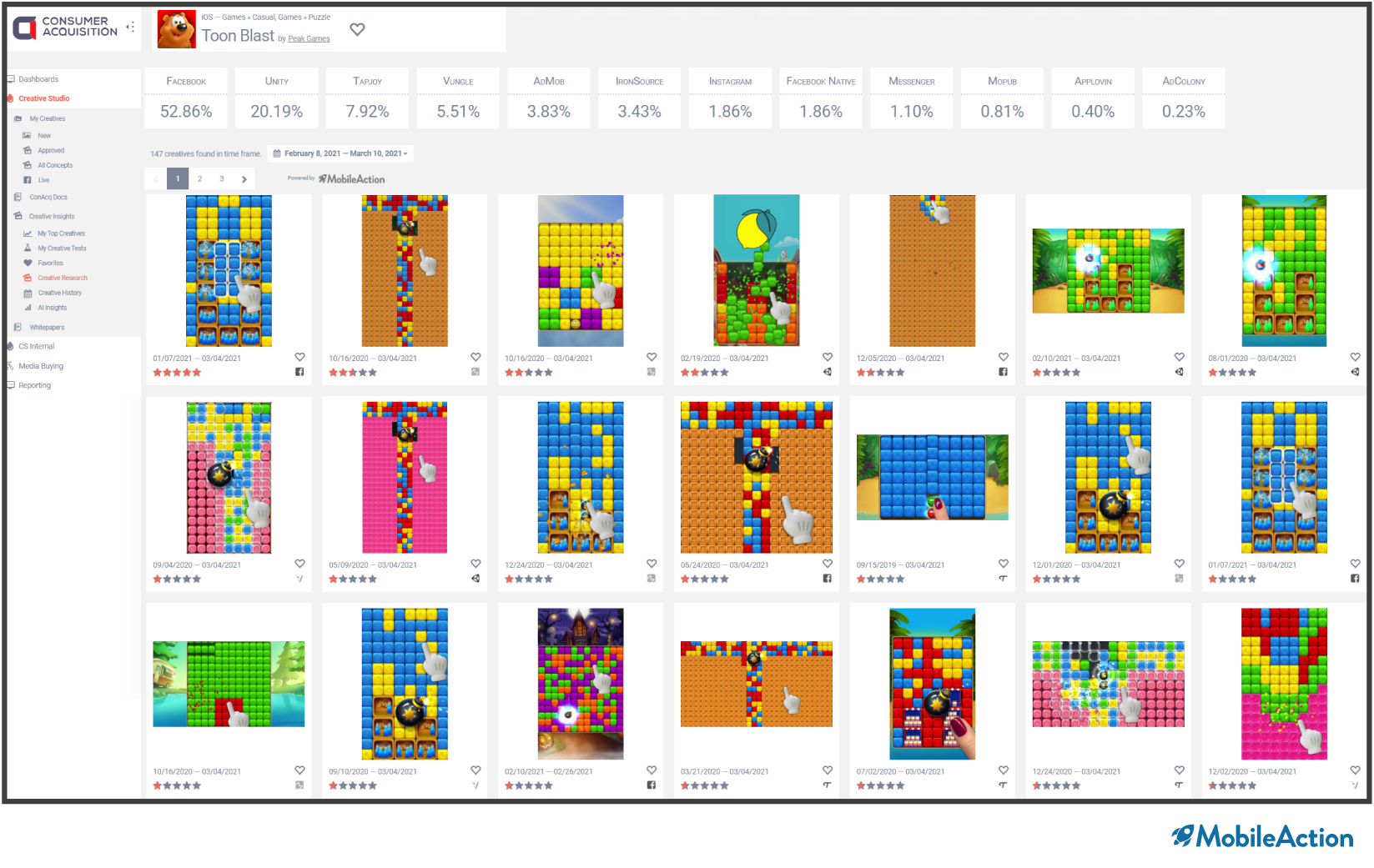The width and height of the screenshot is (1374, 868).
Task: Click the sidebar collapse dots icon beside logo
Action: tap(130, 27)
